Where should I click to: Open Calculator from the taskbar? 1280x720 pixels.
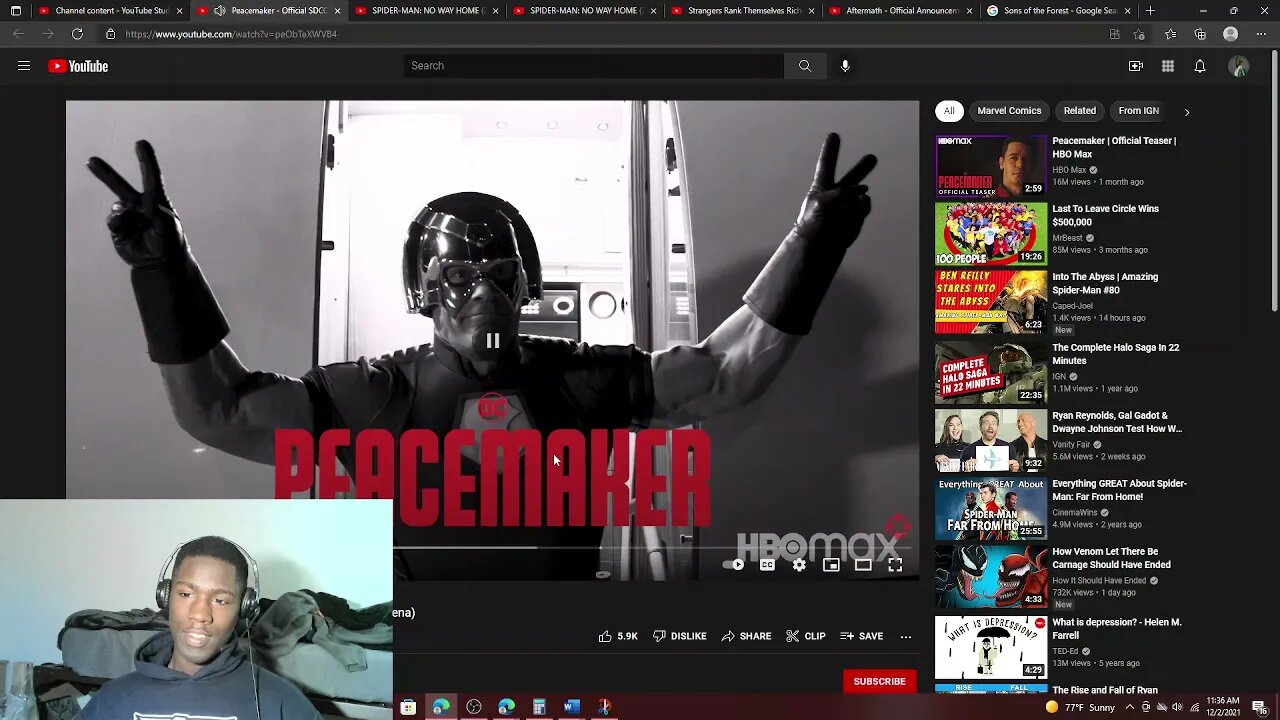[x=539, y=707]
